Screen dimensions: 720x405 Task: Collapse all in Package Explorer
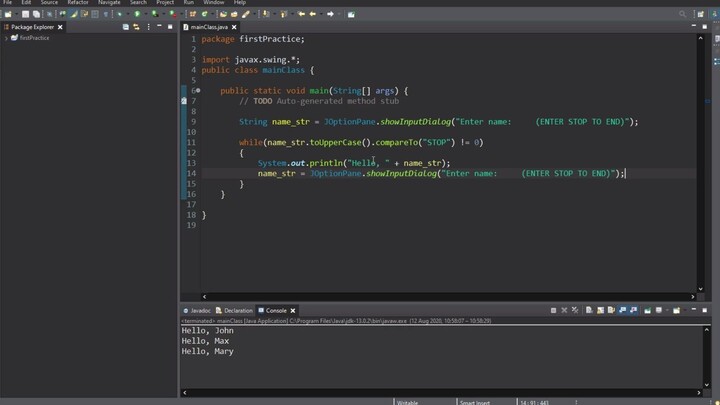coord(125,27)
